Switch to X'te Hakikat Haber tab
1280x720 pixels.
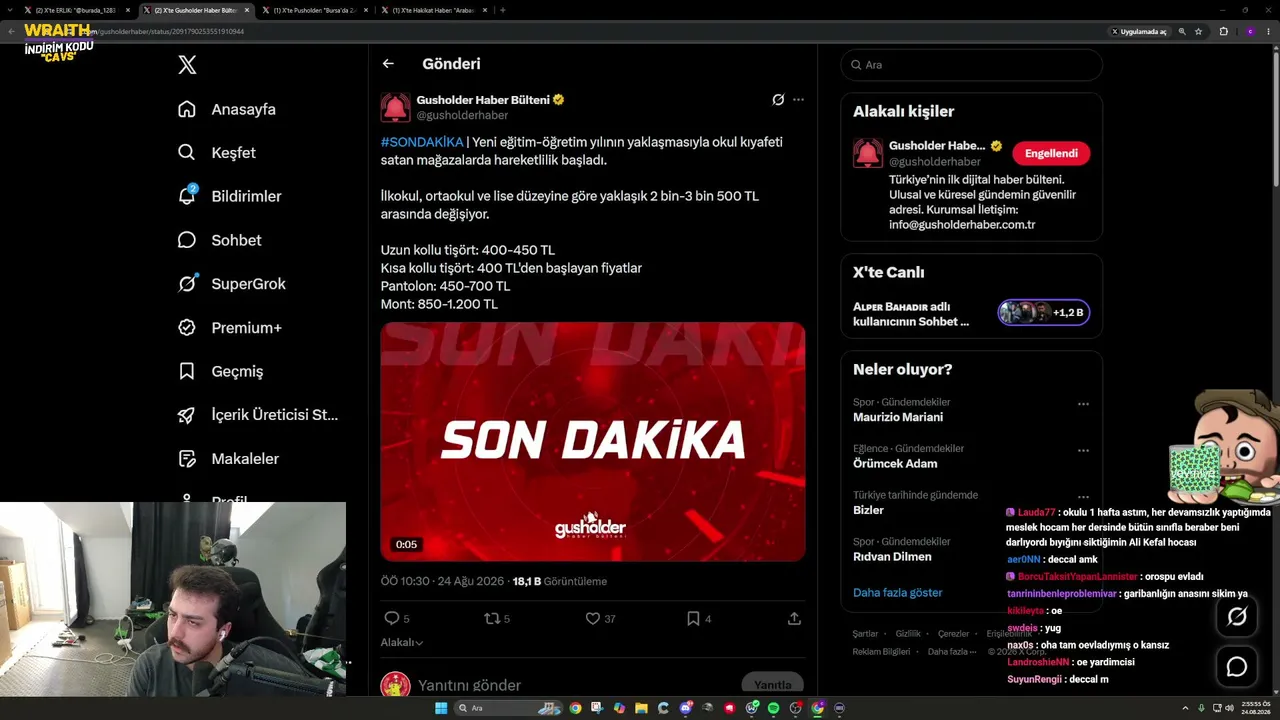pyautogui.click(x=433, y=10)
